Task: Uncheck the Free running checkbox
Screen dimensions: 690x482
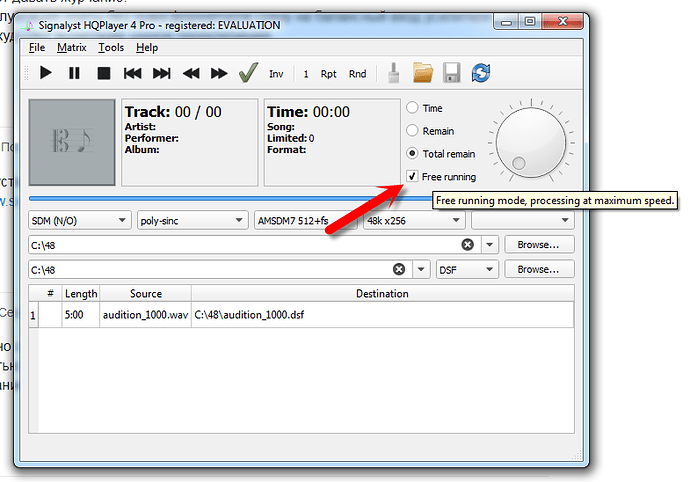Action: tap(412, 177)
